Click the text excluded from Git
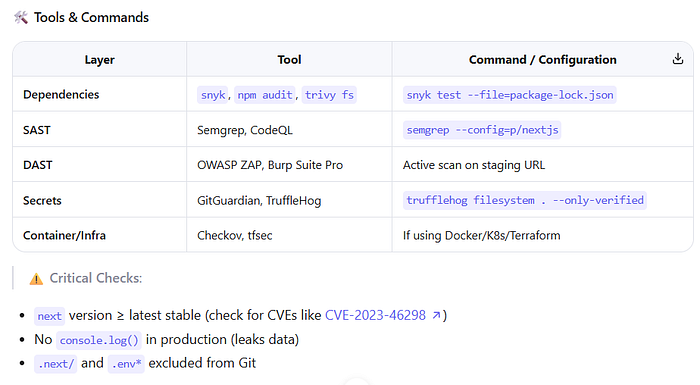The height and width of the screenshot is (385, 700). point(202,363)
